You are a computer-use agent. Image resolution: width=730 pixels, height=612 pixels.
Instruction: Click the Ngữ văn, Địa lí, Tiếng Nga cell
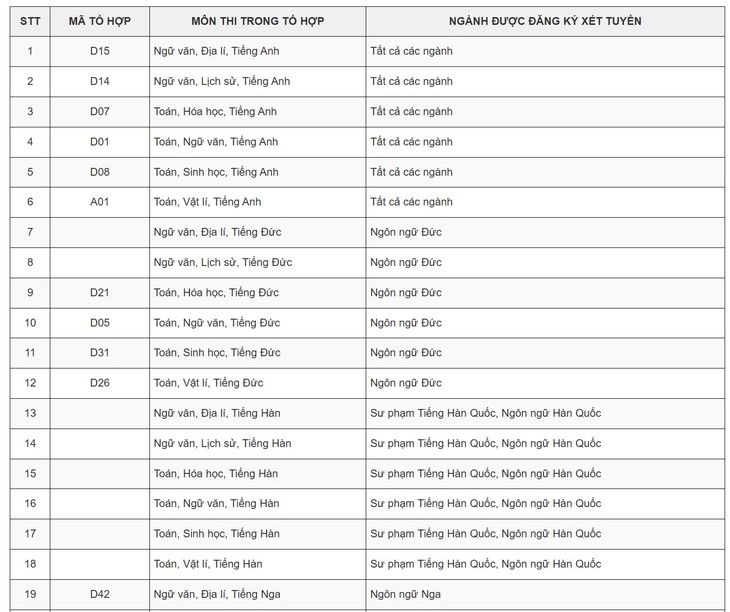tap(217, 594)
